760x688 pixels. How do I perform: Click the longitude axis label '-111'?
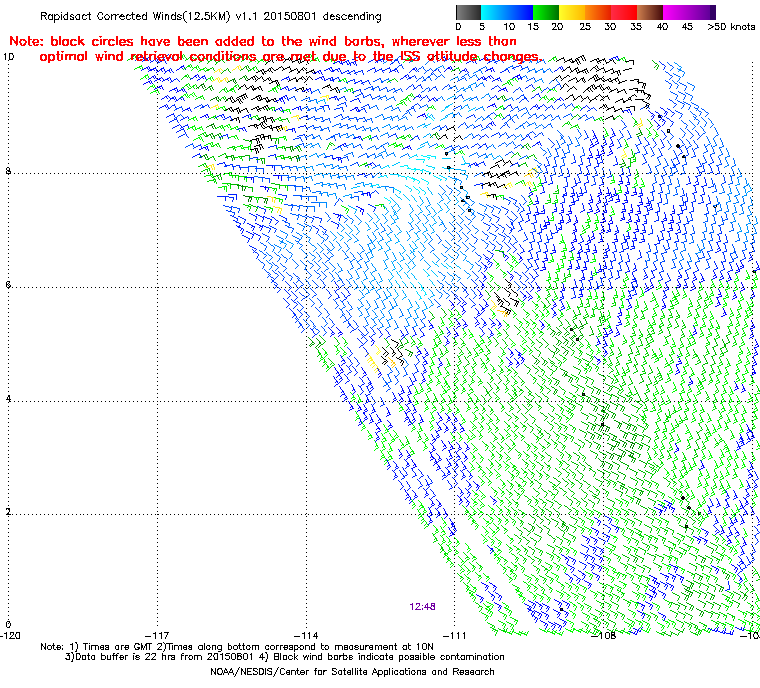455,636
